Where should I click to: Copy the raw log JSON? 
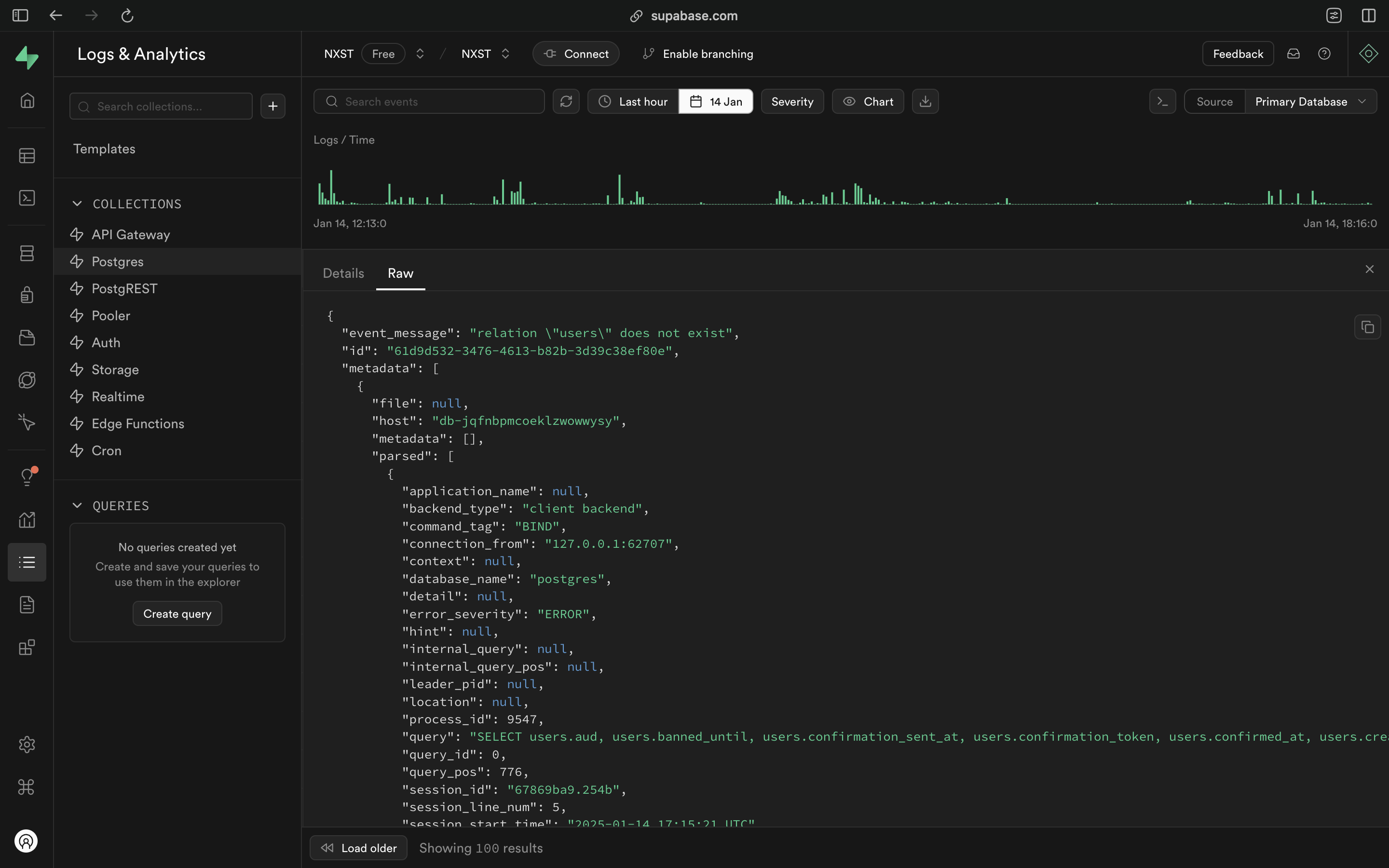tap(1368, 326)
